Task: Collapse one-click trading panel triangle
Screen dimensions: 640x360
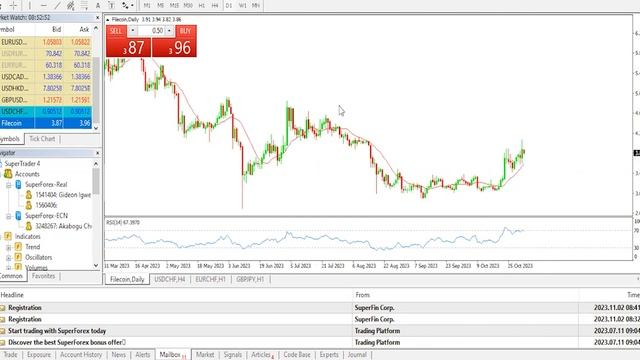Action: 108,20
